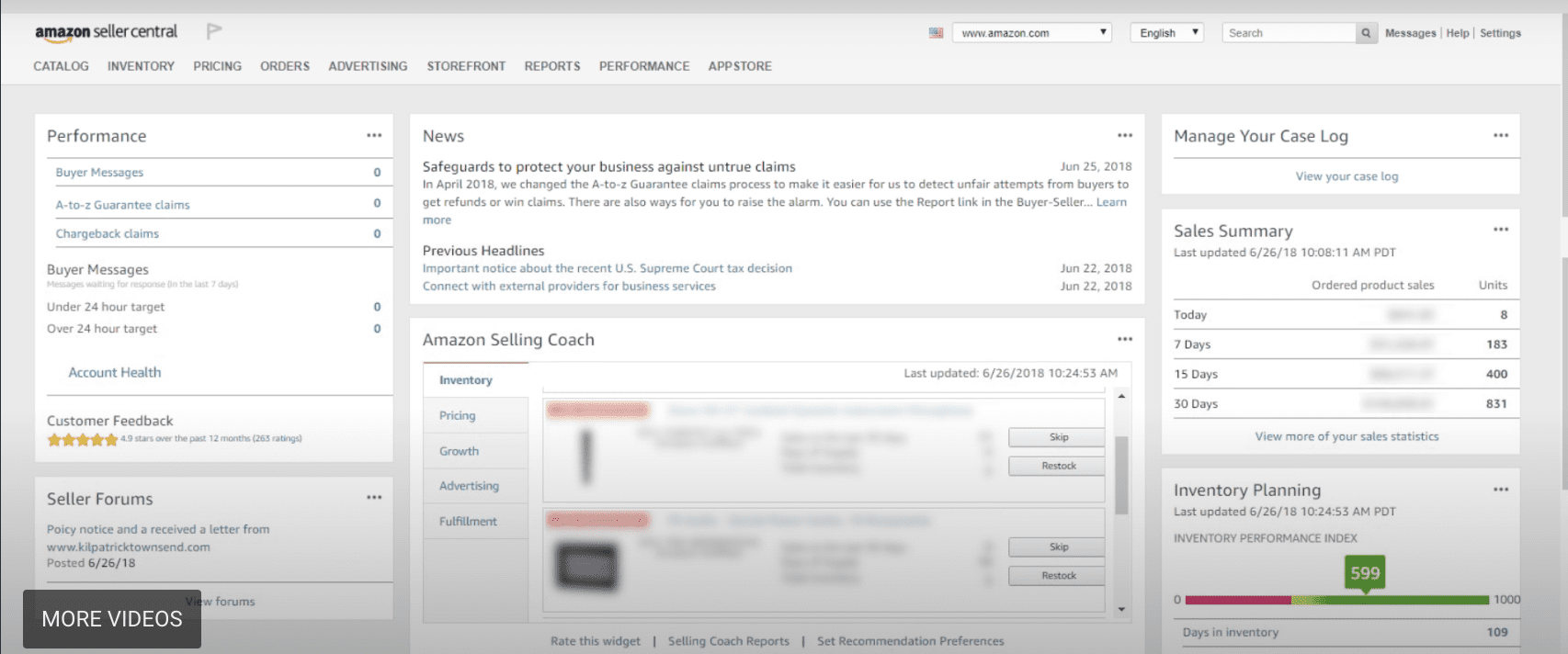Click the Selling Coach scroll down arrow

click(1121, 609)
